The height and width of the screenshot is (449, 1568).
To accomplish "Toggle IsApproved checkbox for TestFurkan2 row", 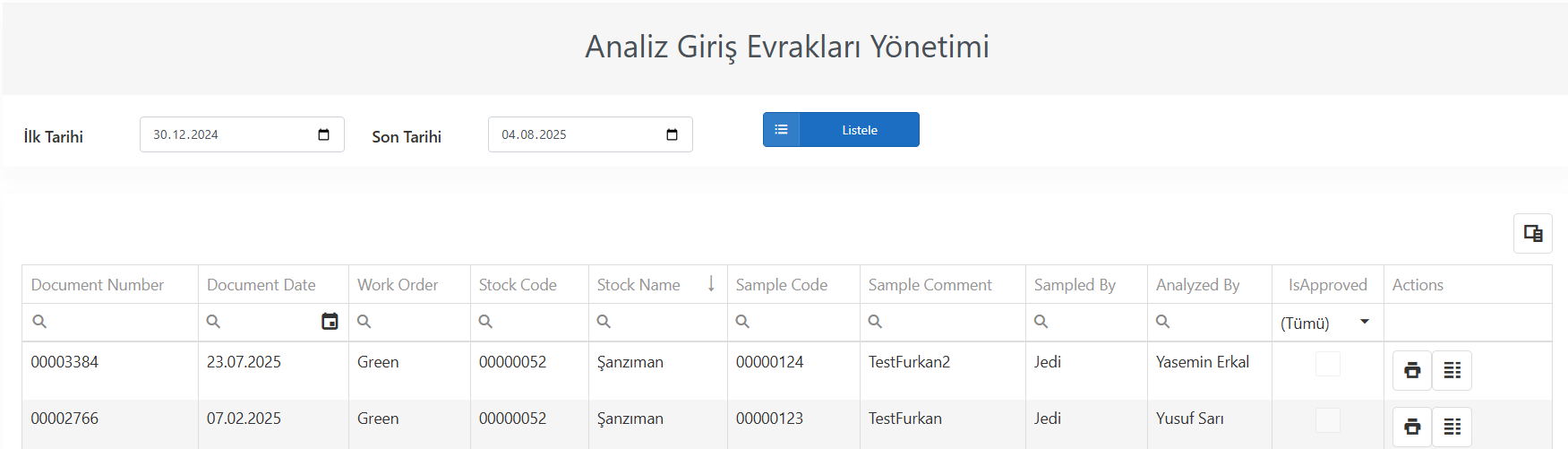I will 1327,363.
